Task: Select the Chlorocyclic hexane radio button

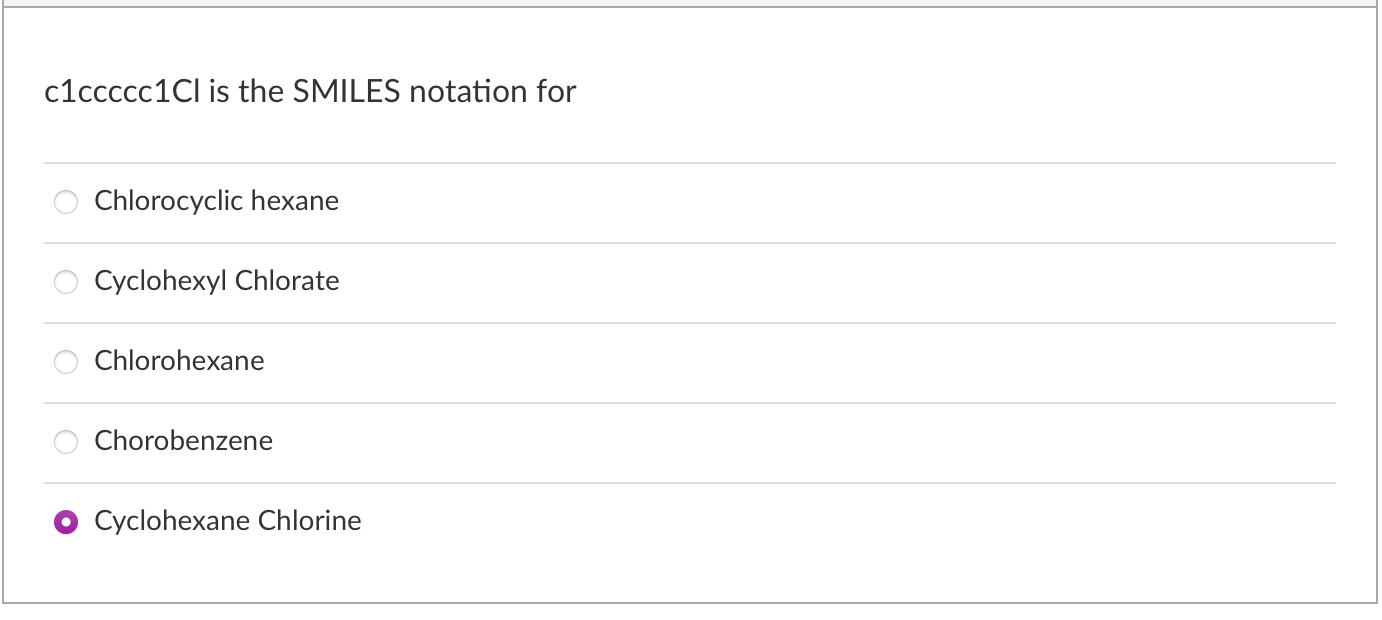Action: coord(66,202)
